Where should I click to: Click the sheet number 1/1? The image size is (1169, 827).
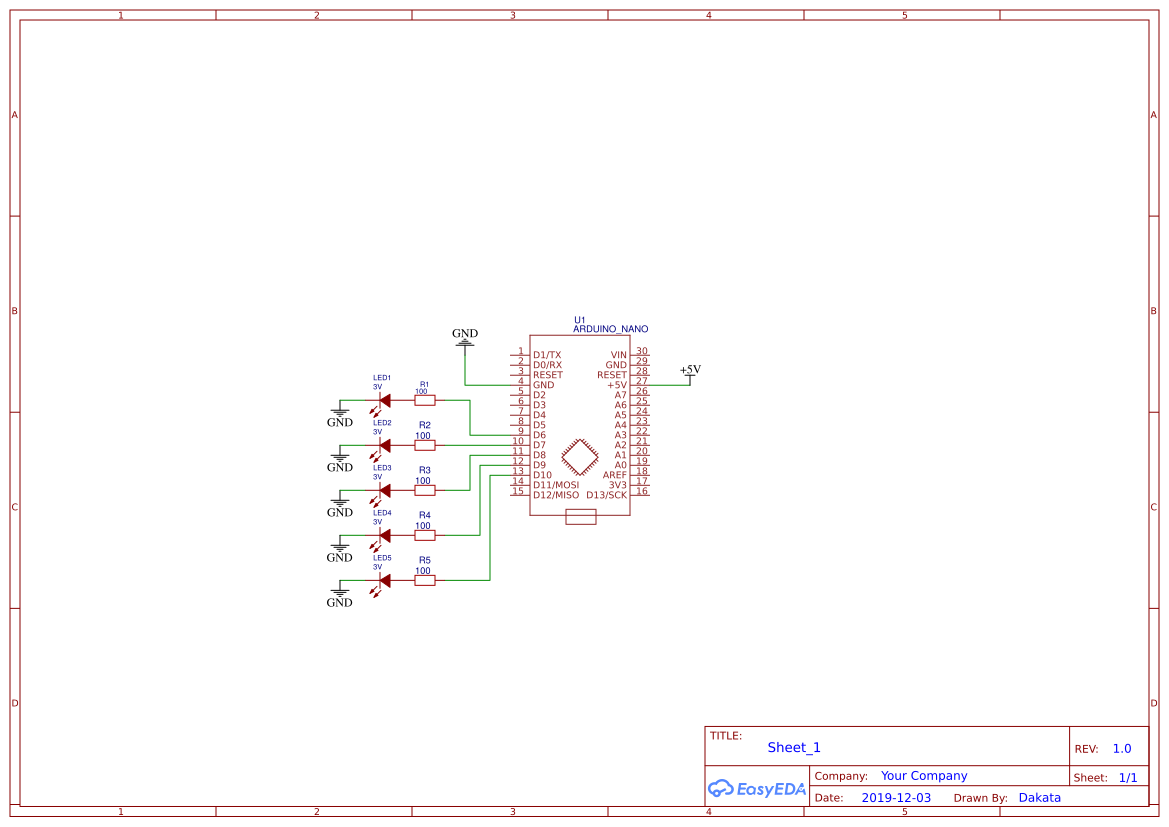[x=1128, y=778]
